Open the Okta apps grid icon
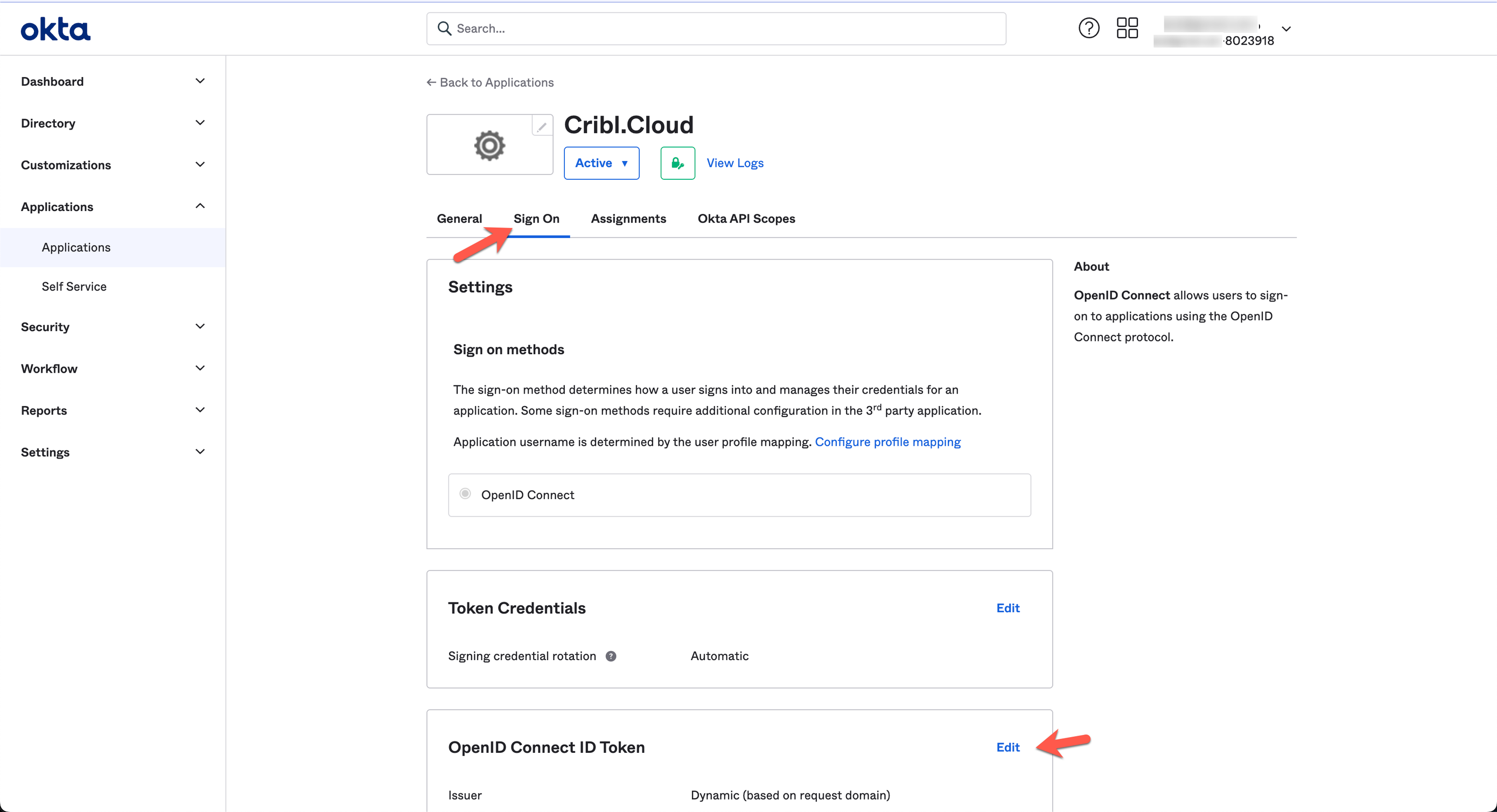Screen dimensions: 1497x812 [1127, 28]
